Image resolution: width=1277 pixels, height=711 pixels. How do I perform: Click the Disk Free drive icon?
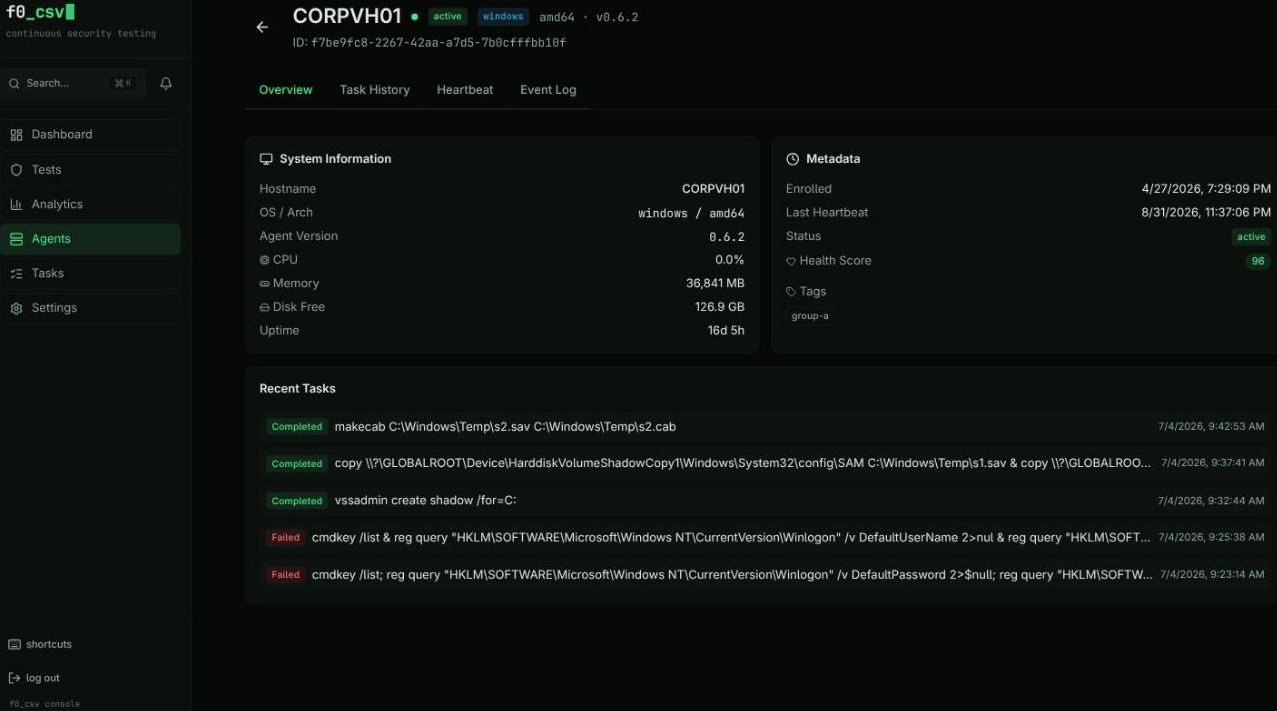265,307
